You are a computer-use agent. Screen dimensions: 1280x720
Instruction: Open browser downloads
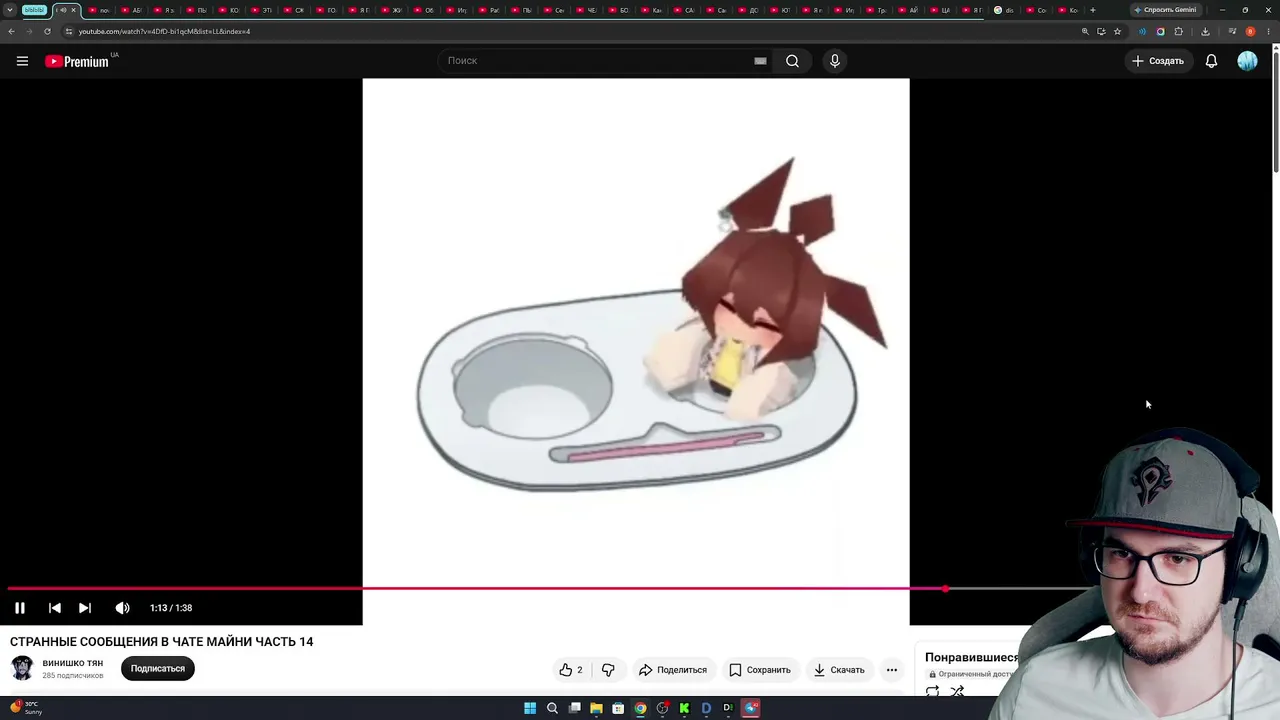tap(1205, 31)
